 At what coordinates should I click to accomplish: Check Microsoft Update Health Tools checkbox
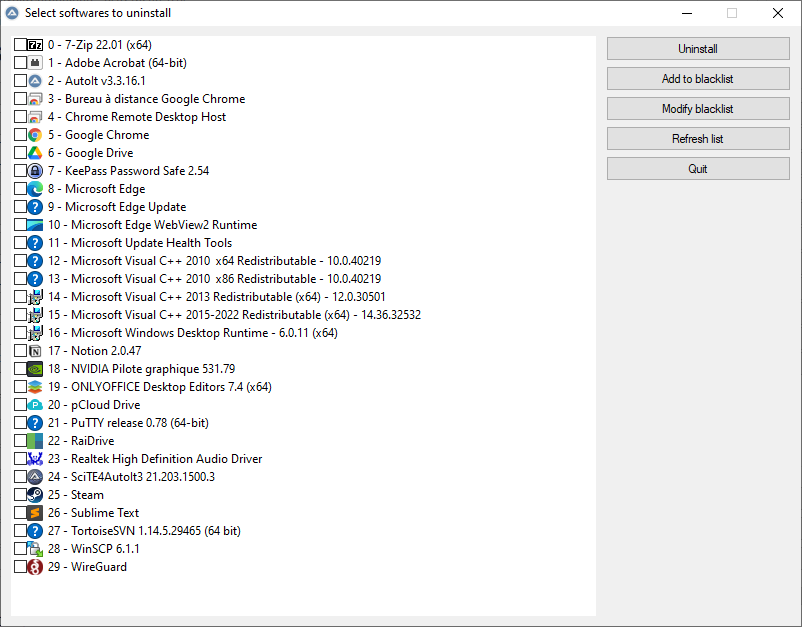(x=20, y=243)
